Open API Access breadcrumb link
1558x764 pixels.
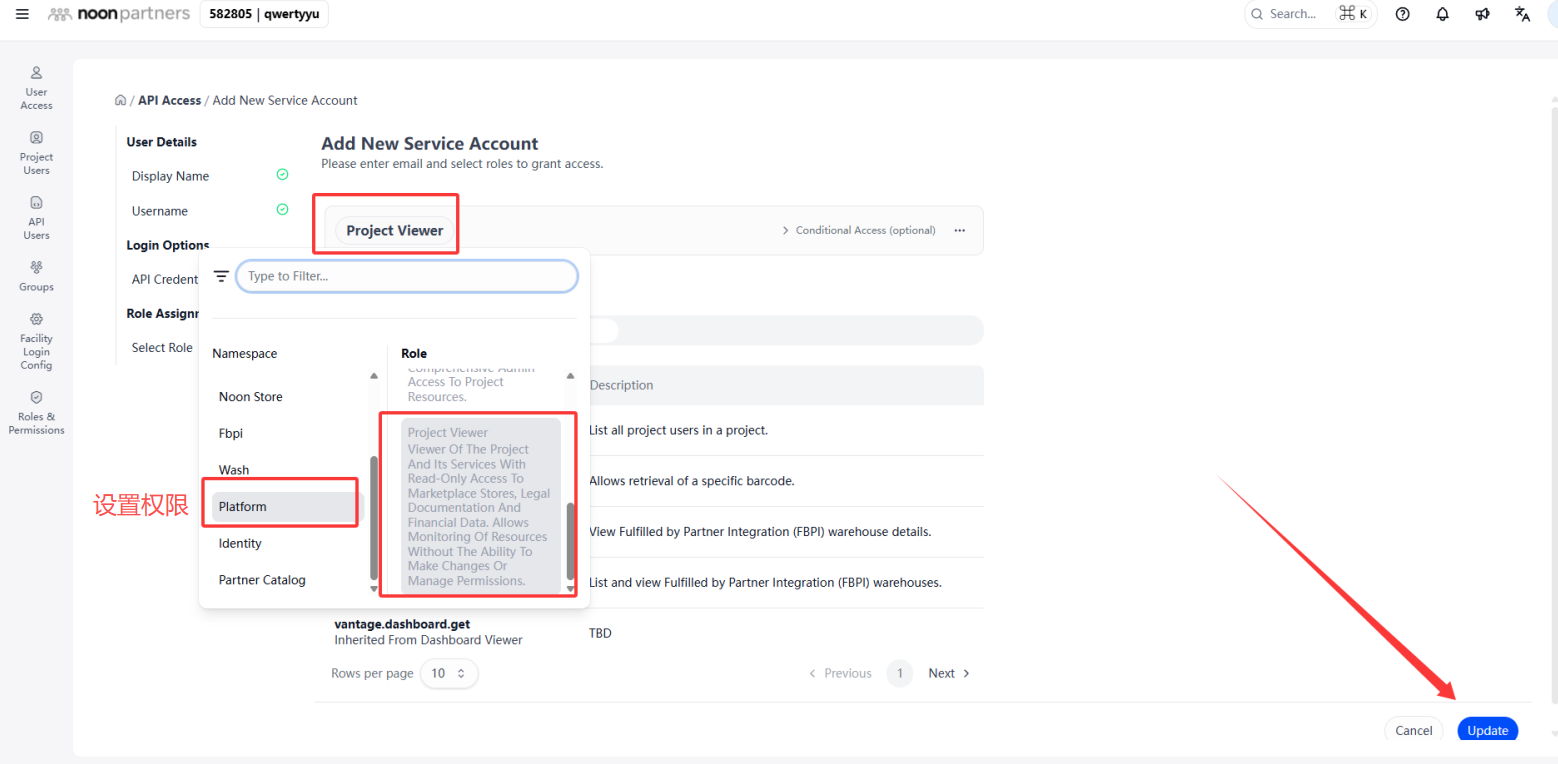click(x=170, y=100)
